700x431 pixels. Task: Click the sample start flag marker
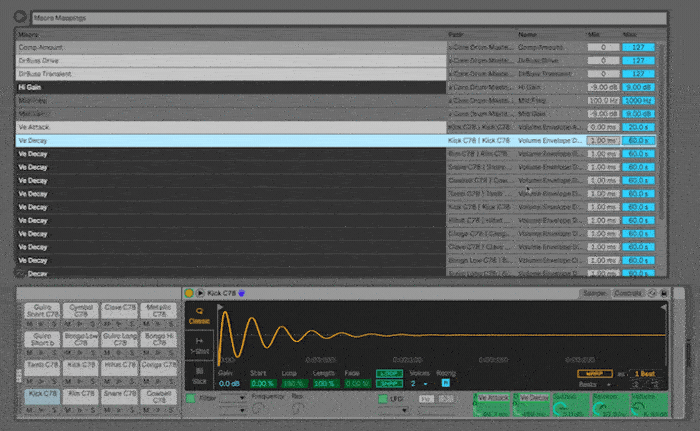pyautogui.click(x=220, y=307)
